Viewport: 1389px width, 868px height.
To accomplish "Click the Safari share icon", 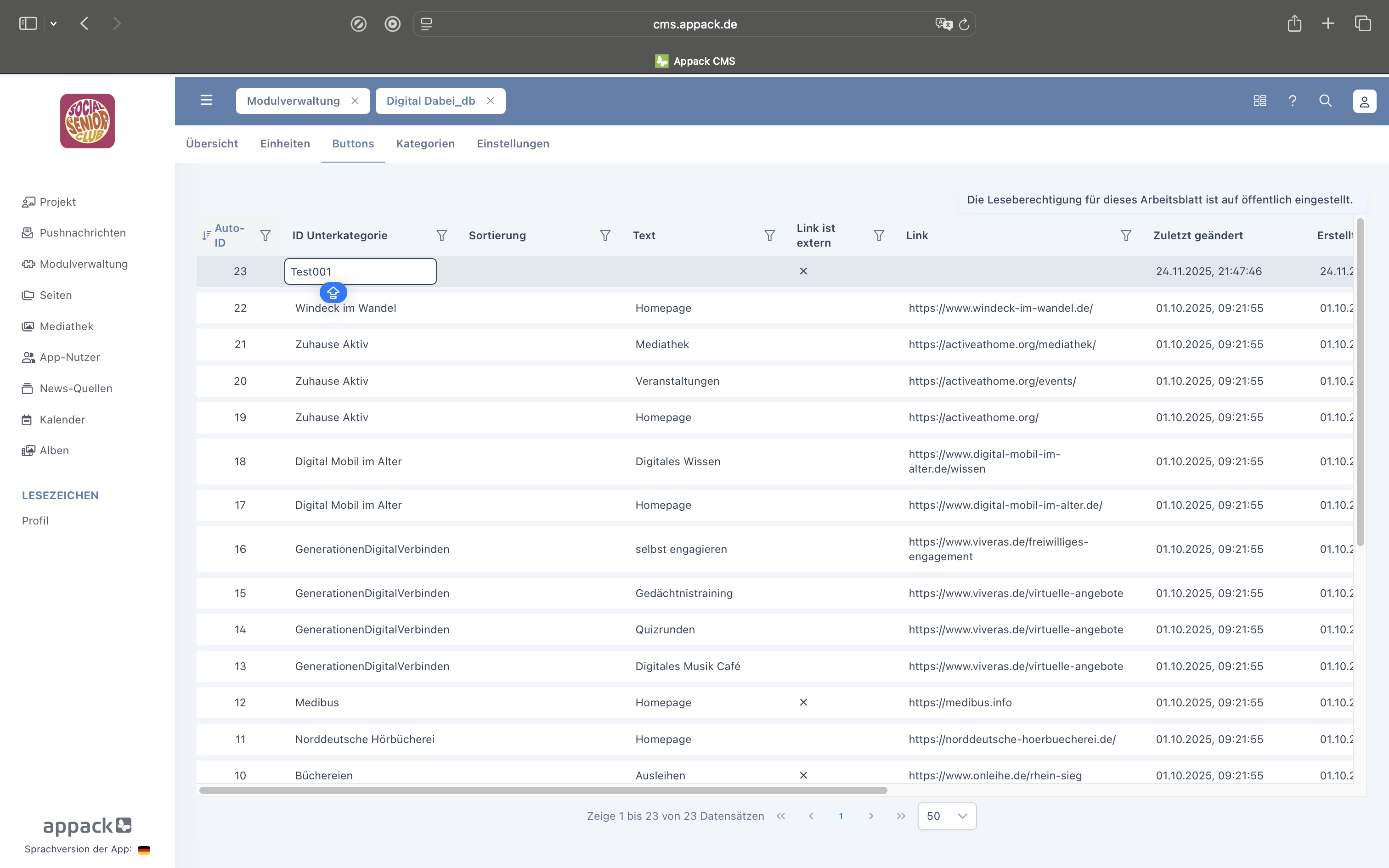I will click(1294, 23).
